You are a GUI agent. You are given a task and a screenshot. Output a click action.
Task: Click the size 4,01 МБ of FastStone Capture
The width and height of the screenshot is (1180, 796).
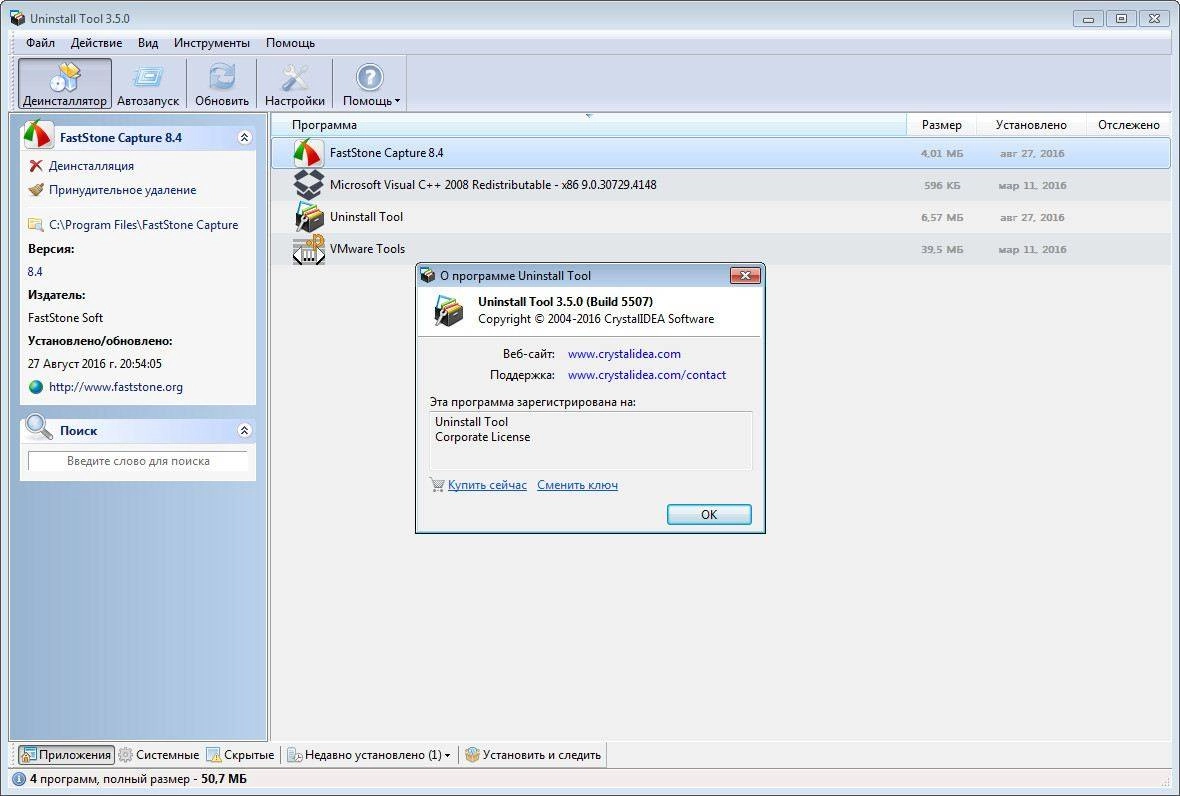click(x=941, y=153)
